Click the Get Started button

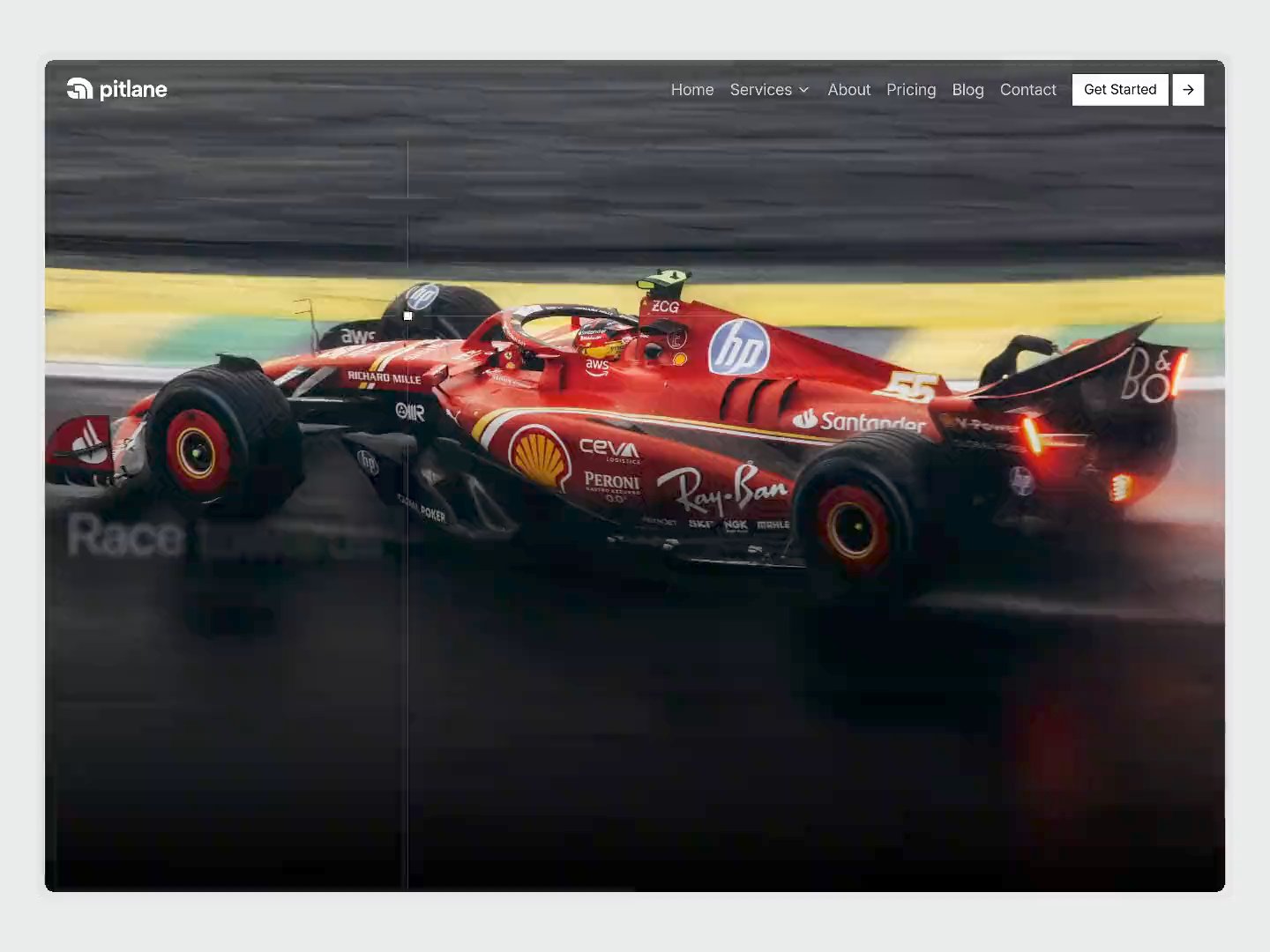pos(1120,90)
